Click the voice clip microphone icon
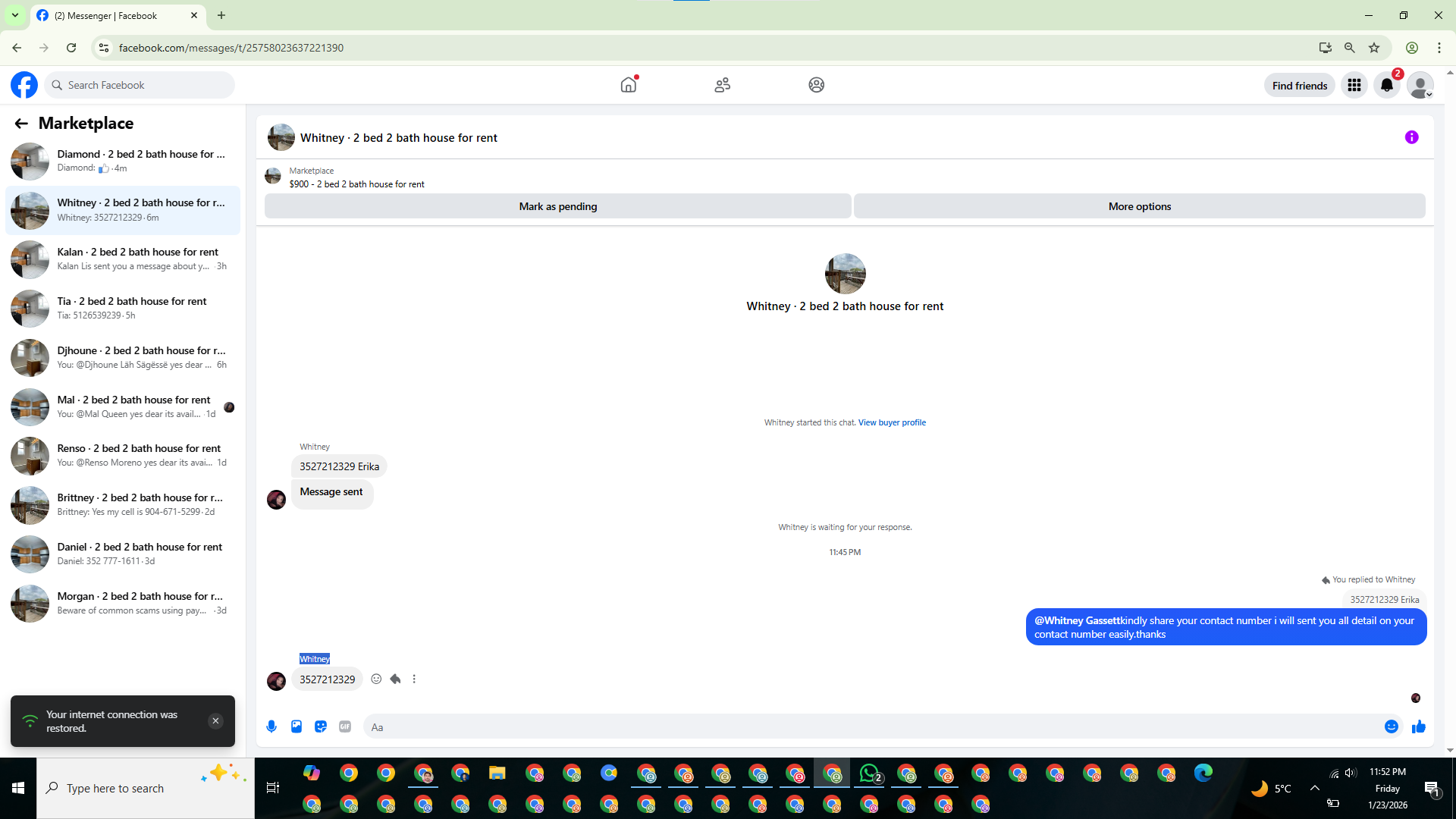1456x819 pixels. point(271,726)
